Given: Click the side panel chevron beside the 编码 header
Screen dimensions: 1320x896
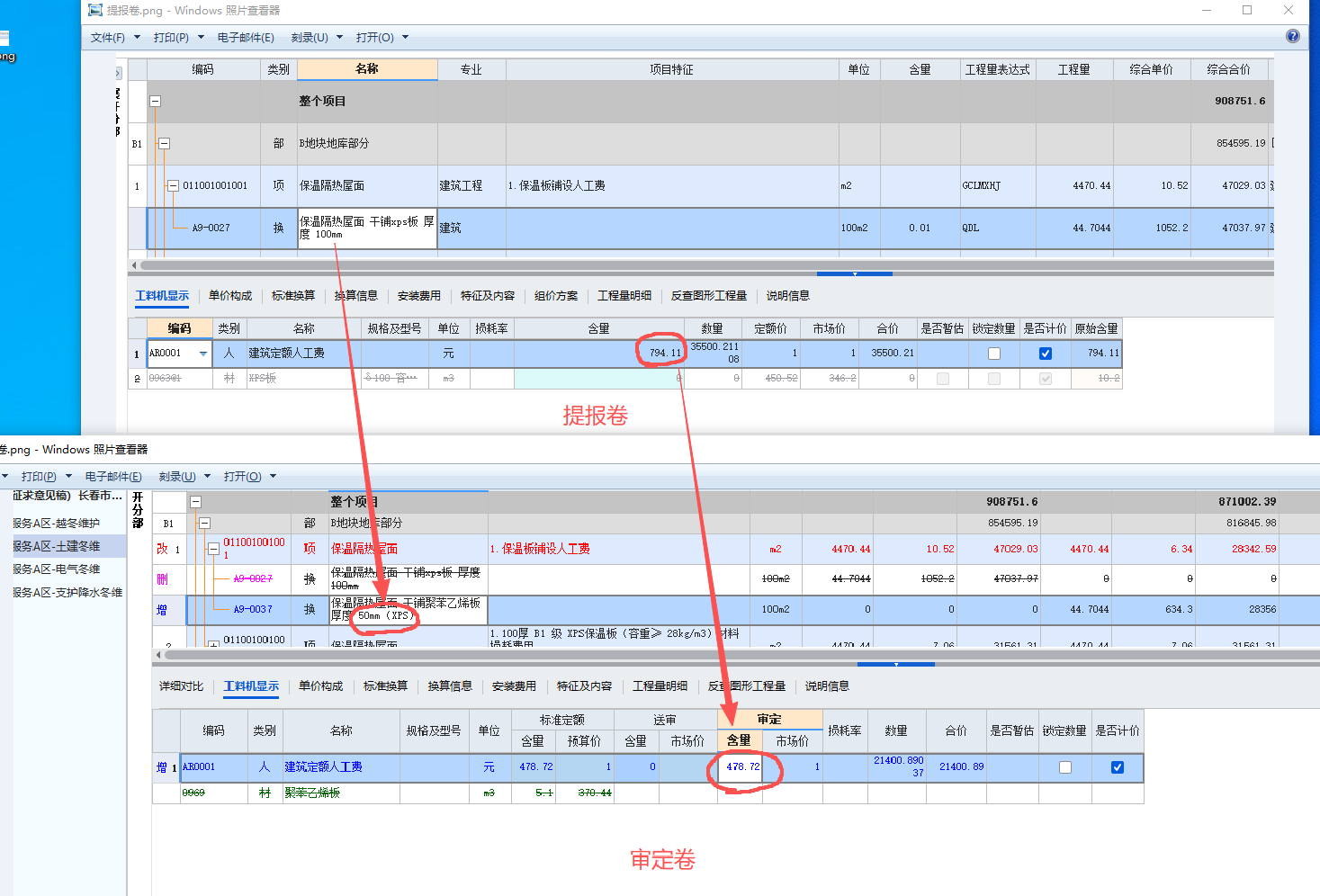Looking at the screenshot, I should coord(118,73).
